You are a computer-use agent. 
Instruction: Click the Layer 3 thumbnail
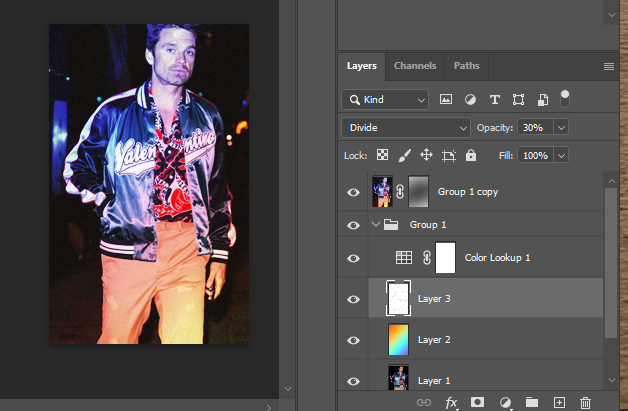(x=399, y=298)
